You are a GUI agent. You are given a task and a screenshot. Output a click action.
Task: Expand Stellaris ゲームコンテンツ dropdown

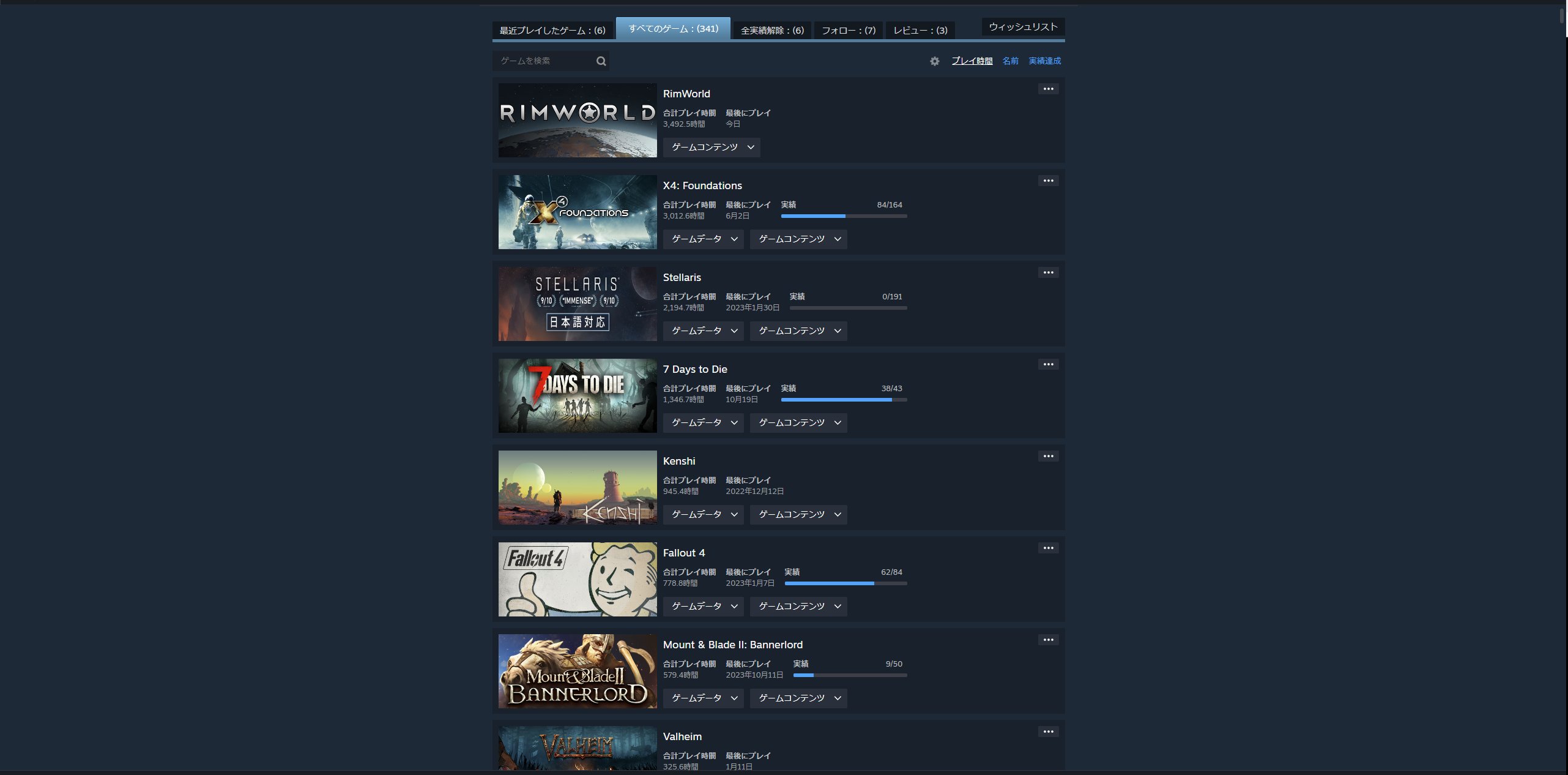[x=798, y=331]
